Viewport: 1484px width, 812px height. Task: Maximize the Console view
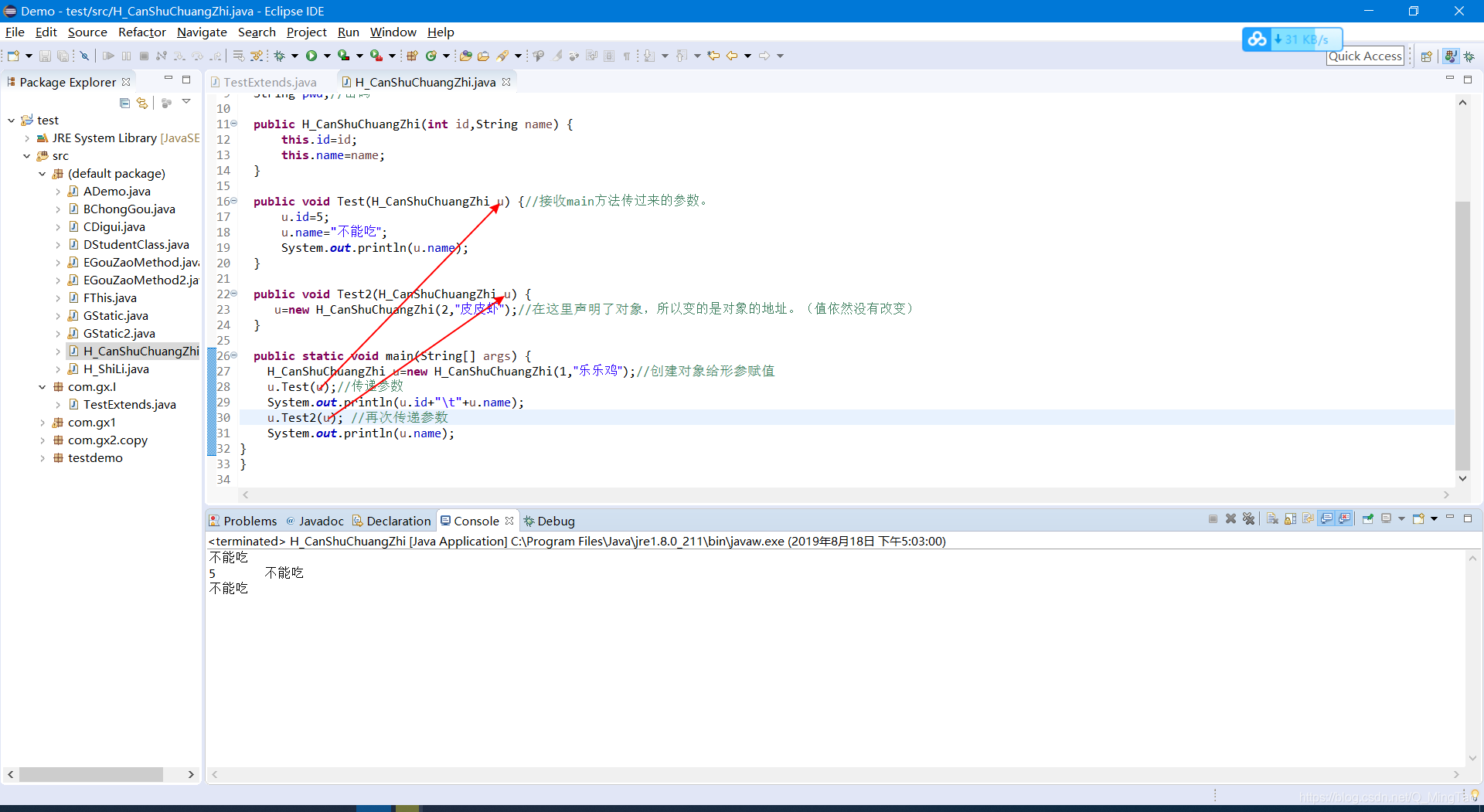point(1468,518)
